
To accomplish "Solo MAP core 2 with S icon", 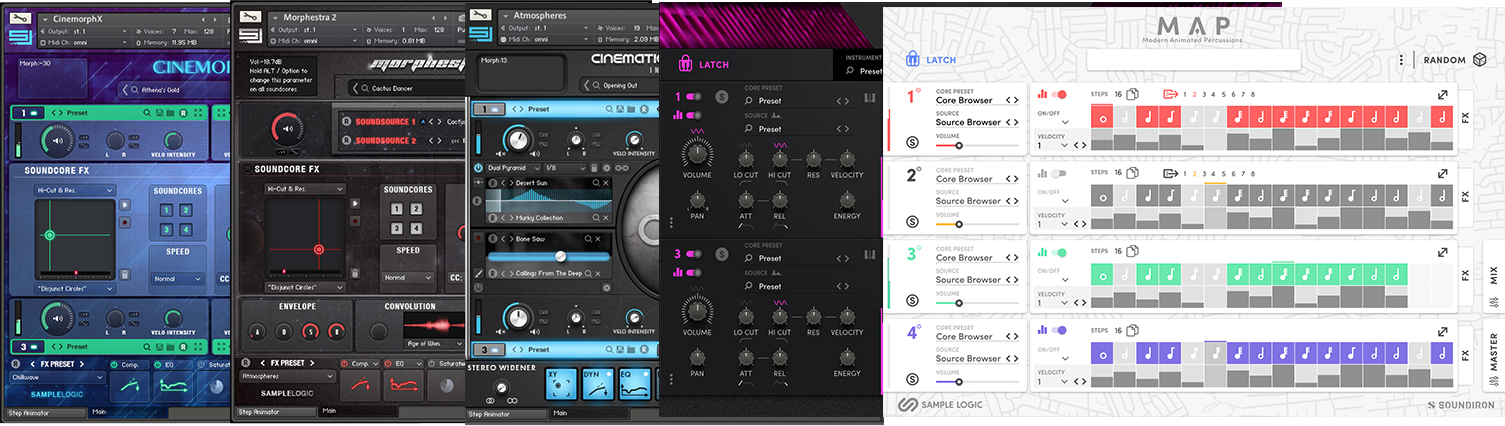I will (912, 222).
